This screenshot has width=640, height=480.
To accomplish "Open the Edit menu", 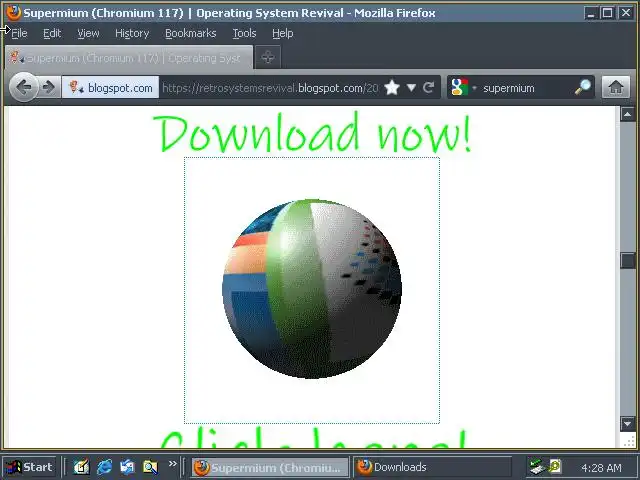I will (52, 33).
